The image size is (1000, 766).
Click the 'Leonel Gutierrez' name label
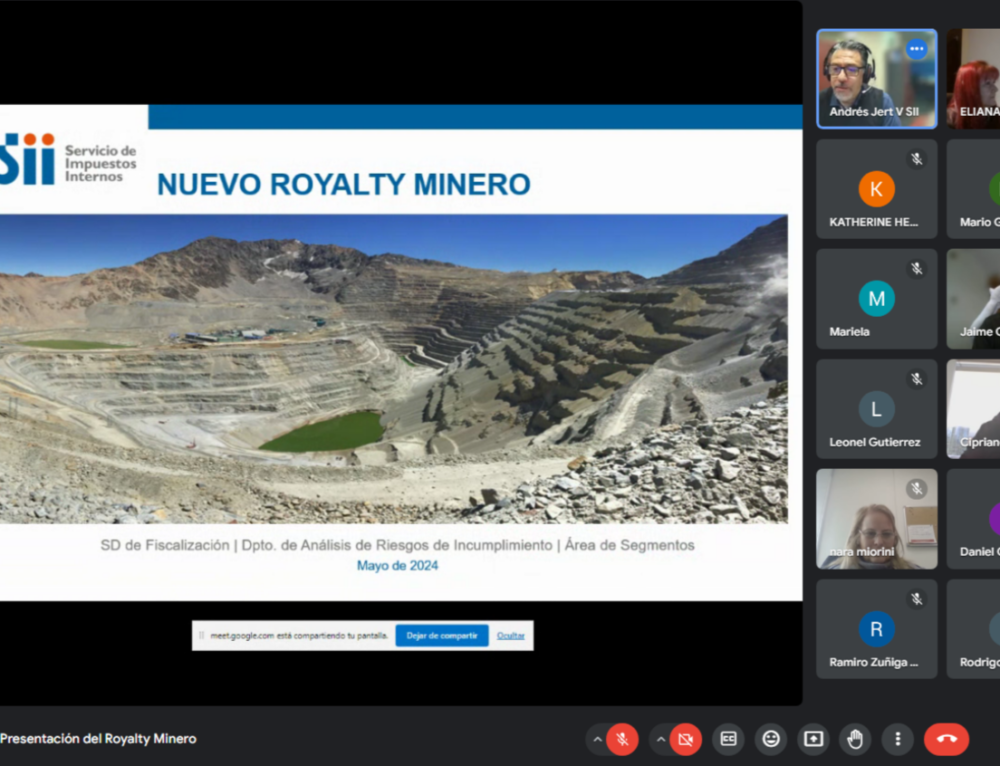(x=875, y=442)
